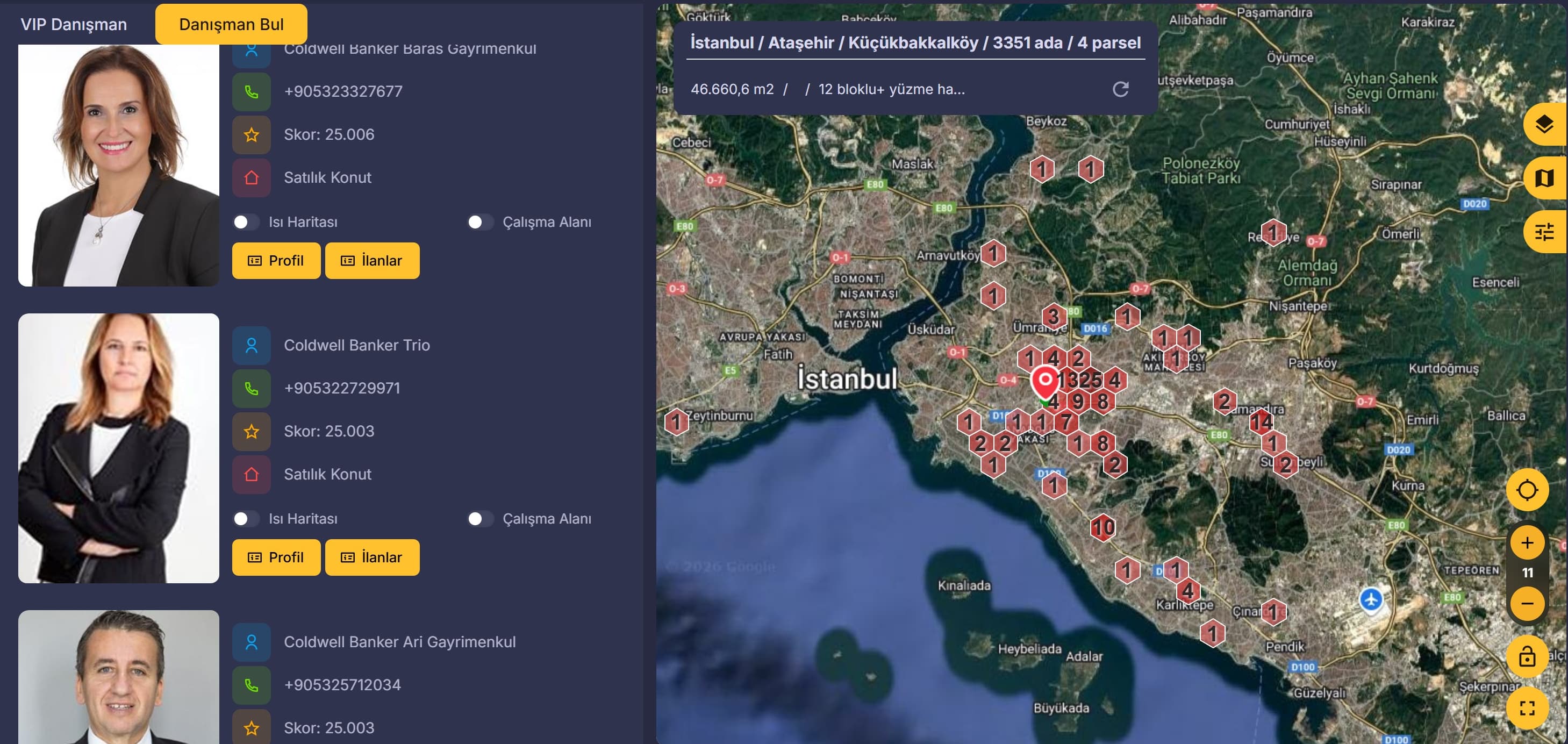The width and height of the screenshot is (1568, 744).
Task: Toggle Çalışma Alanı for Coldwell Banker Trio
Action: click(479, 519)
